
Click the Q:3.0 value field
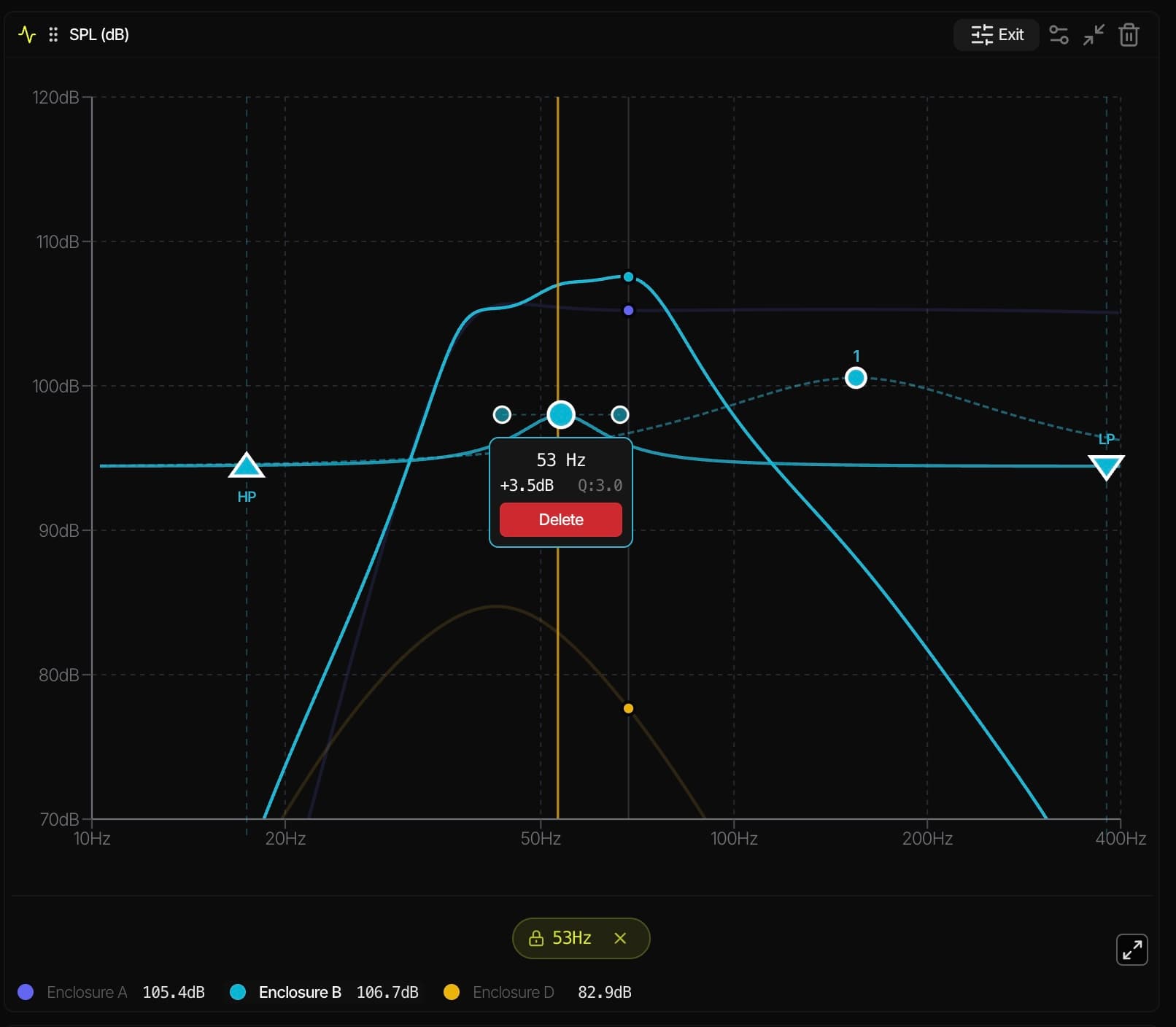pyautogui.click(x=599, y=485)
